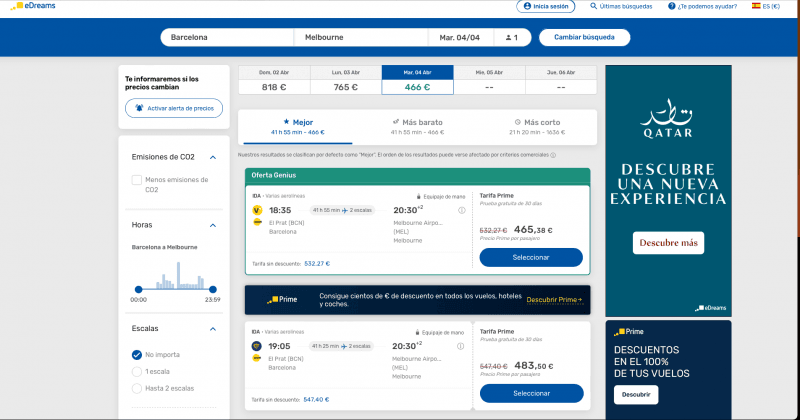Click the info icon on 19:05 flight
The height and width of the screenshot is (420, 800).
(461, 346)
